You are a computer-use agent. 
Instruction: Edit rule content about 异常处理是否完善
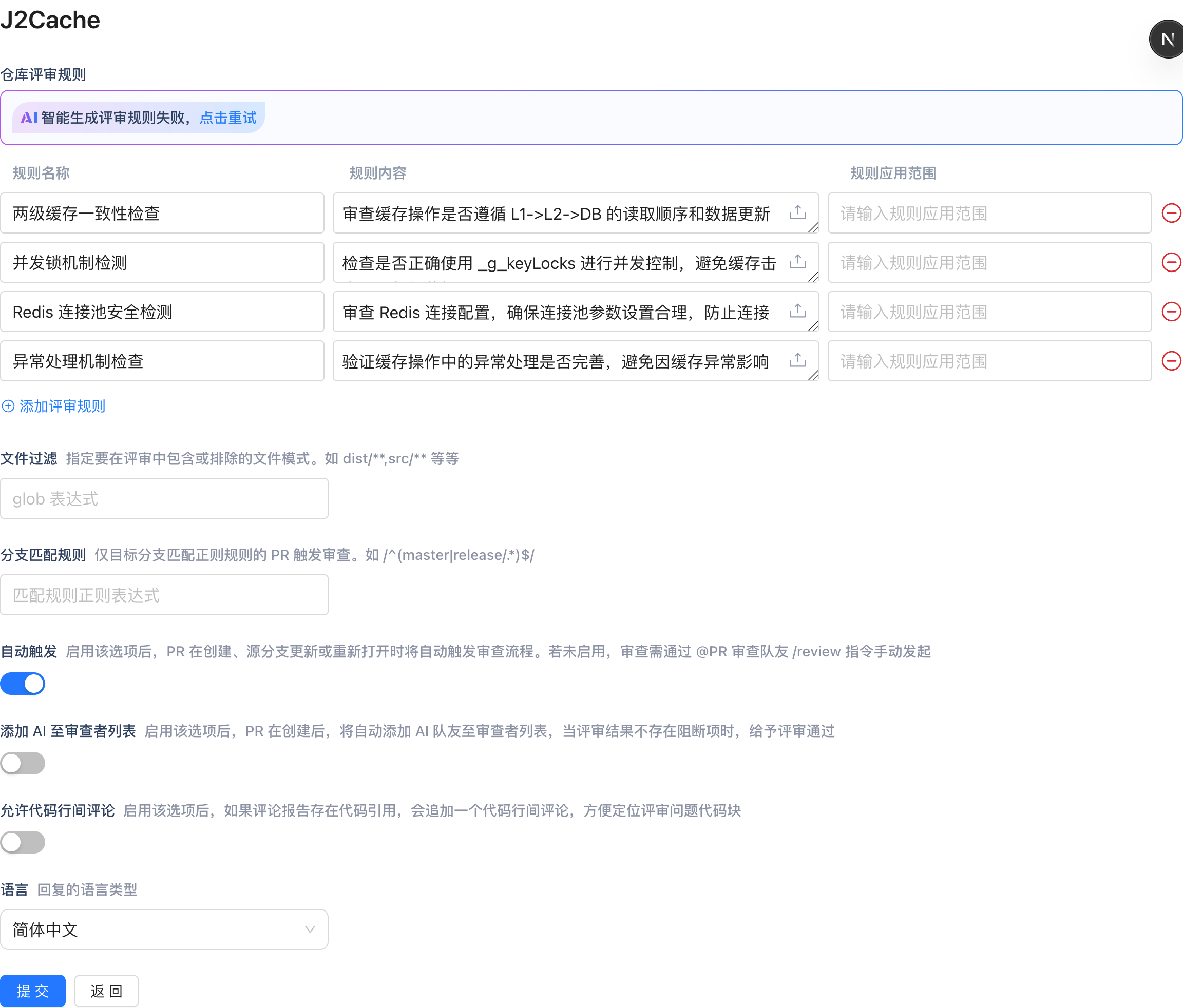pyautogui.click(x=576, y=361)
